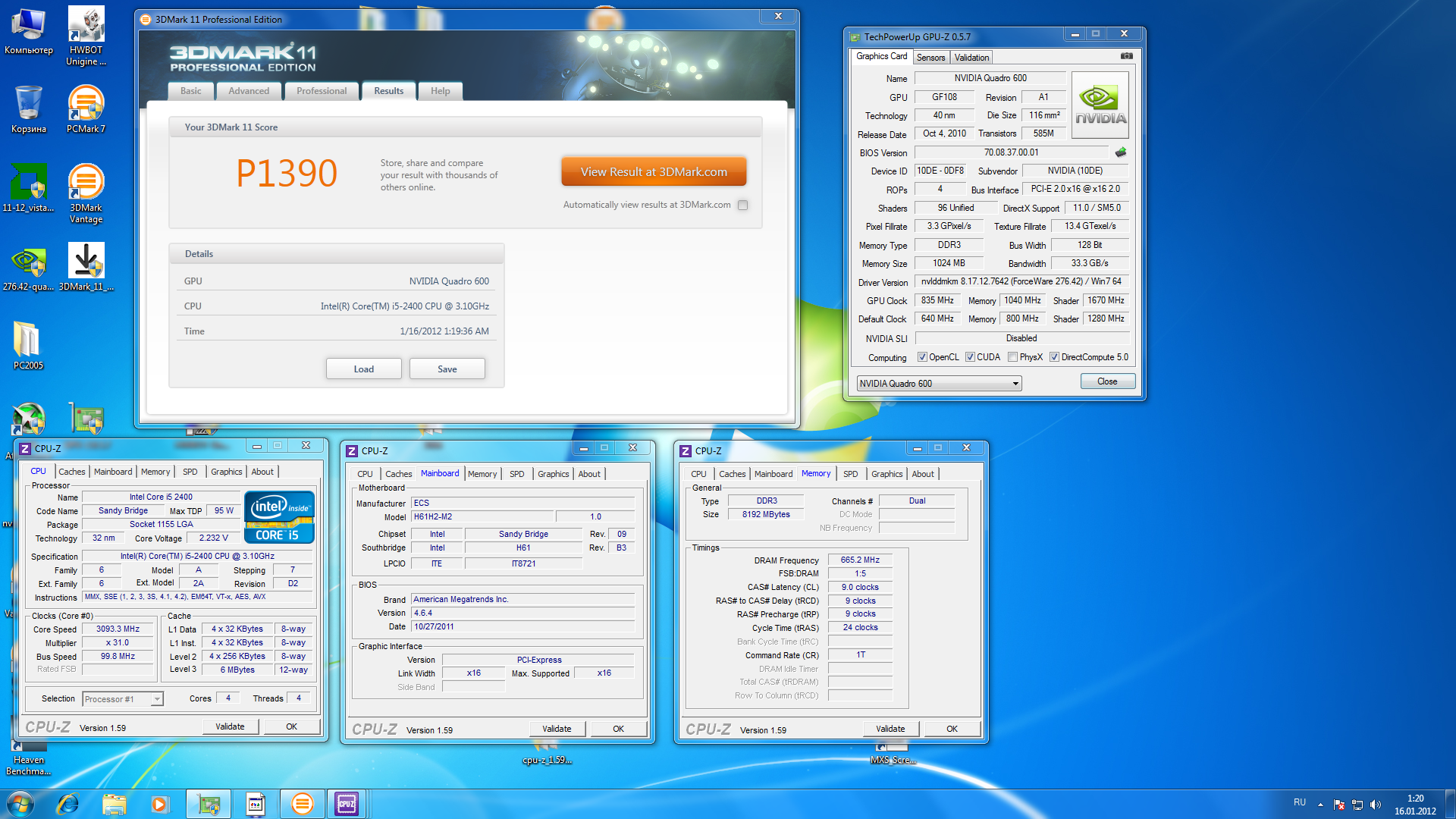Open Windows Media Player from taskbar

(159, 804)
